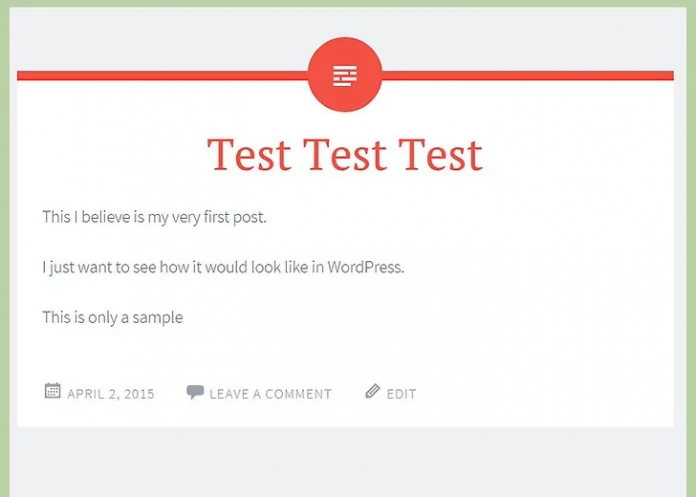Image resolution: width=696 pixels, height=497 pixels.
Task: Click the "This is only a sample" line
Action: (112, 317)
